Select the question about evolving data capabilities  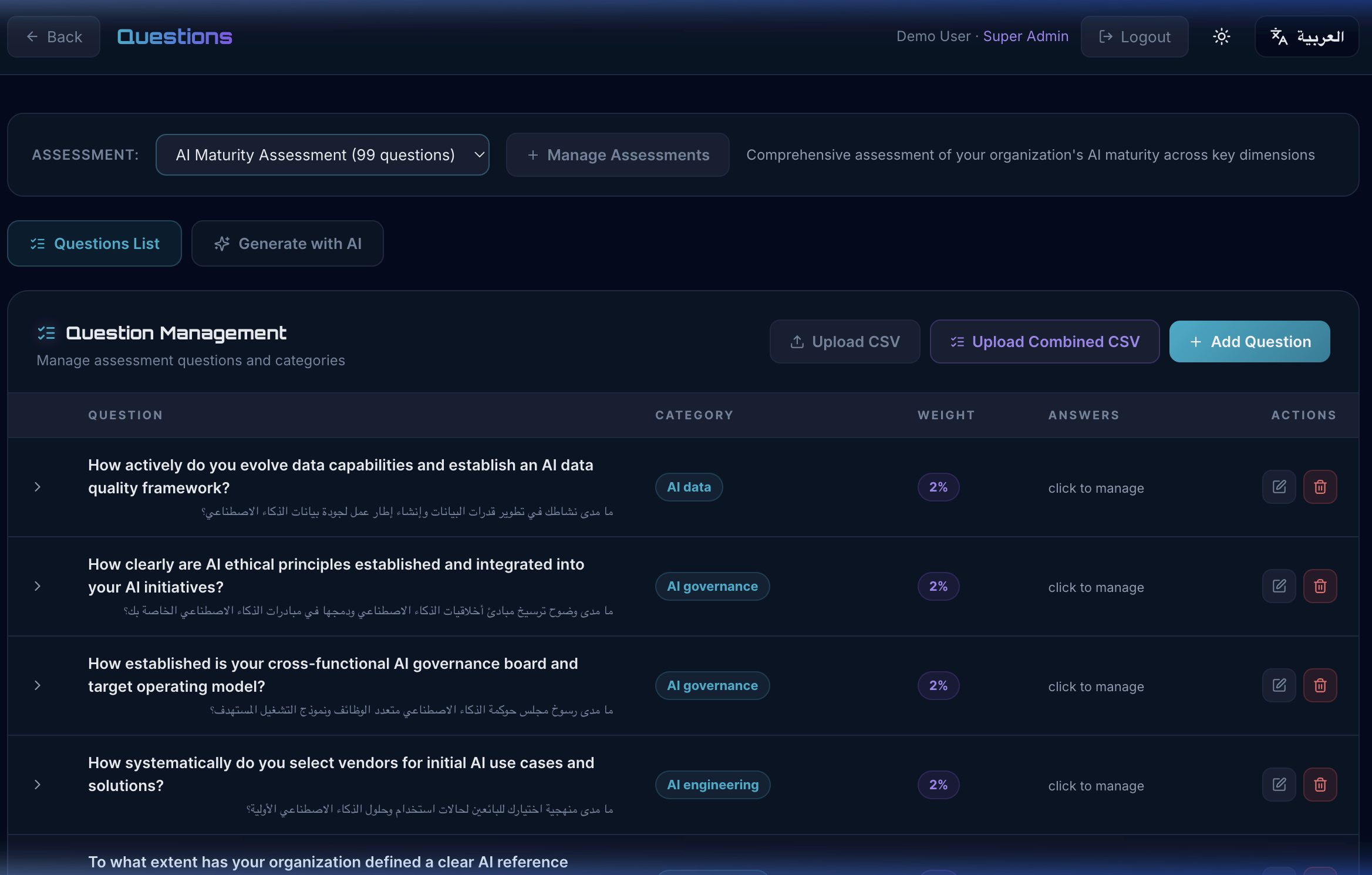341,476
